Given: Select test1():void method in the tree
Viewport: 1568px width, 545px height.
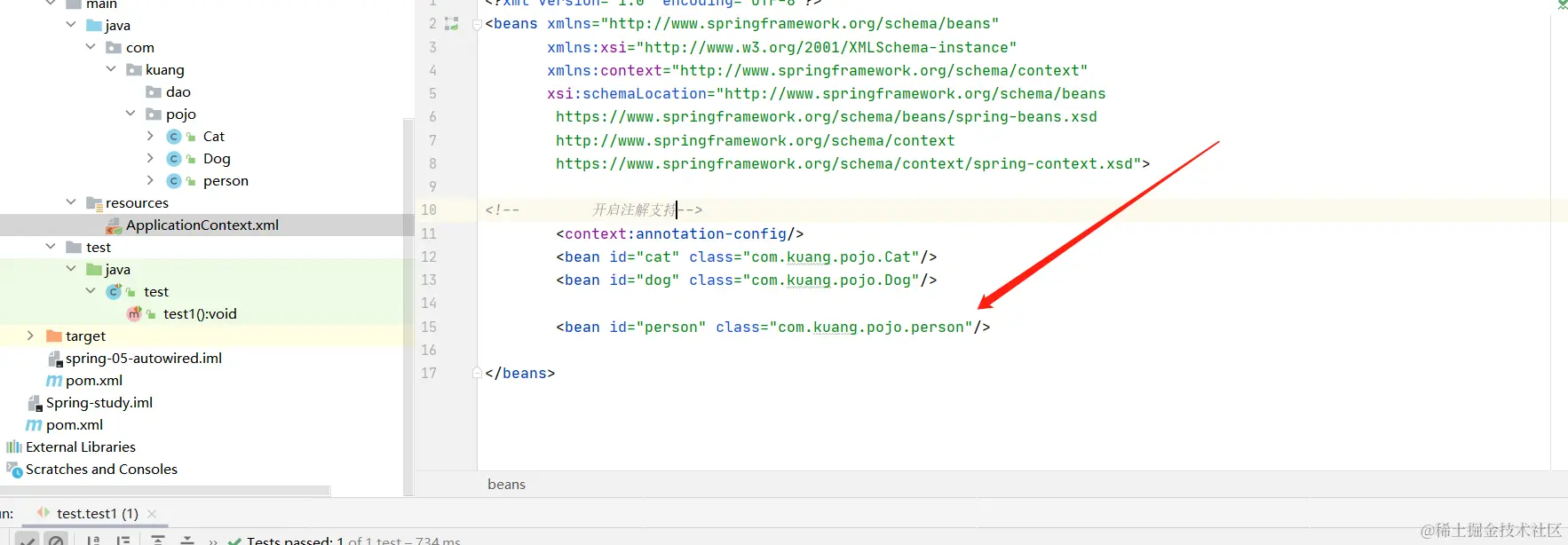Looking at the screenshot, I should pyautogui.click(x=200, y=314).
